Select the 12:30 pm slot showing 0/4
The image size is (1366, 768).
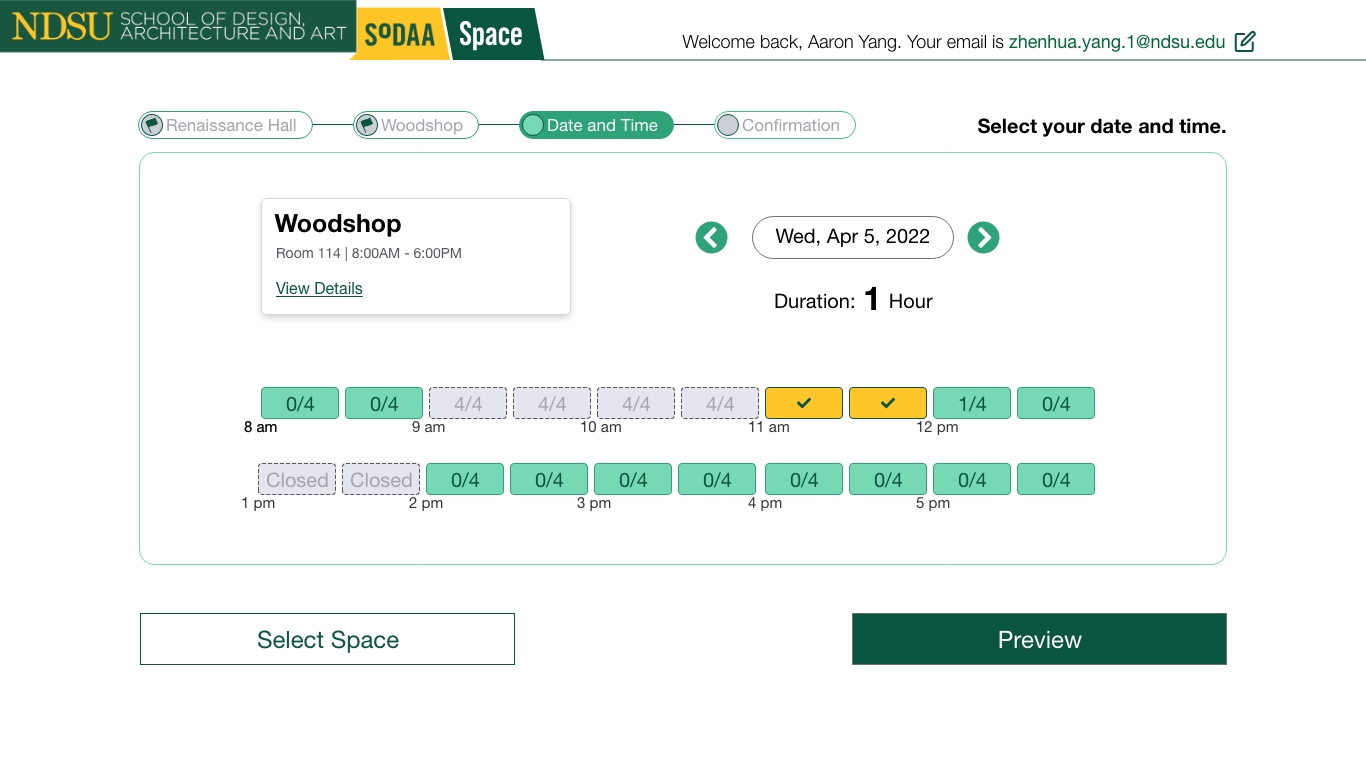(x=1056, y=403)
